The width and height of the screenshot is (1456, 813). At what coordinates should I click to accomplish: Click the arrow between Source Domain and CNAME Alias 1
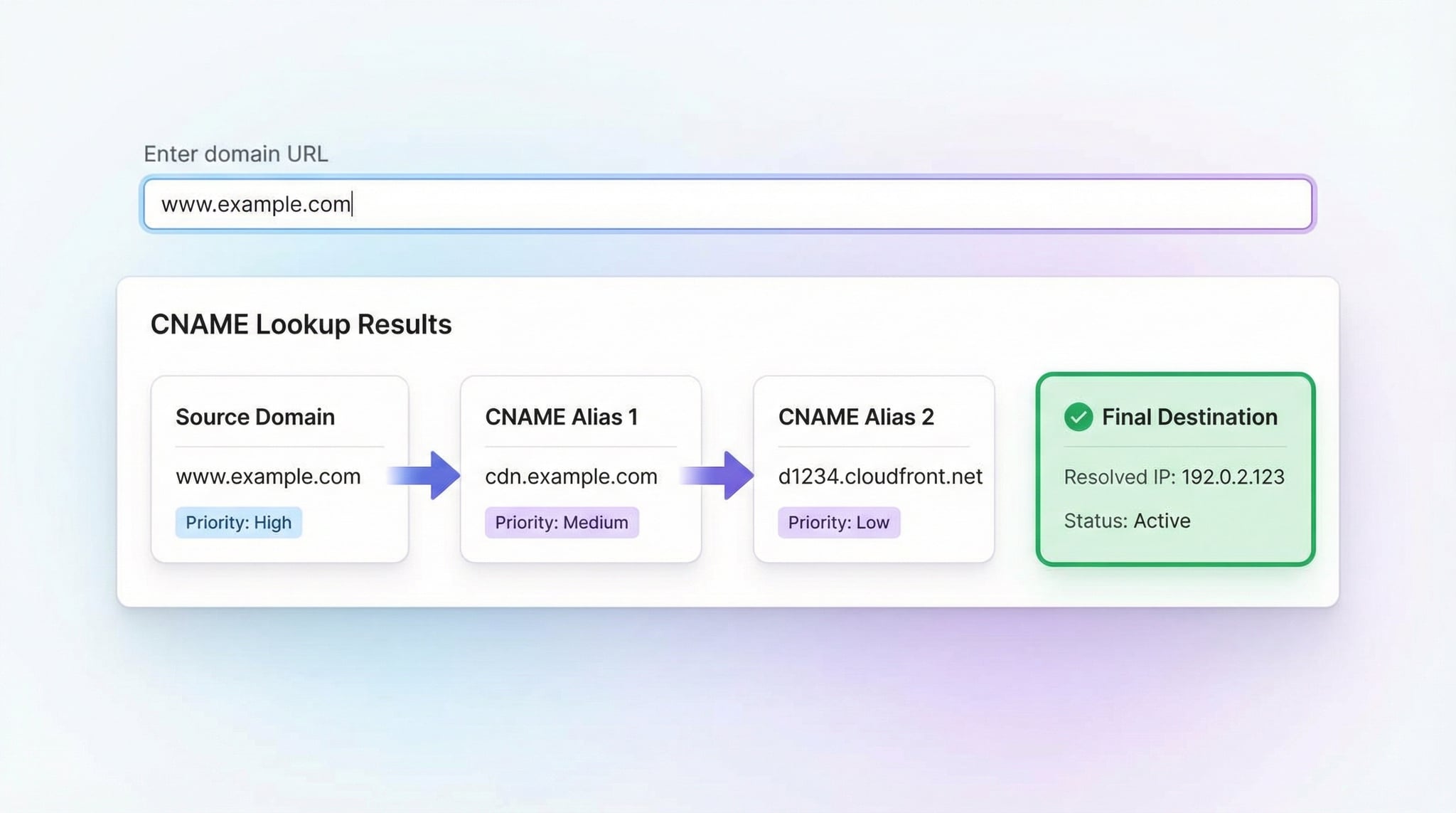(x=425, y=477)
